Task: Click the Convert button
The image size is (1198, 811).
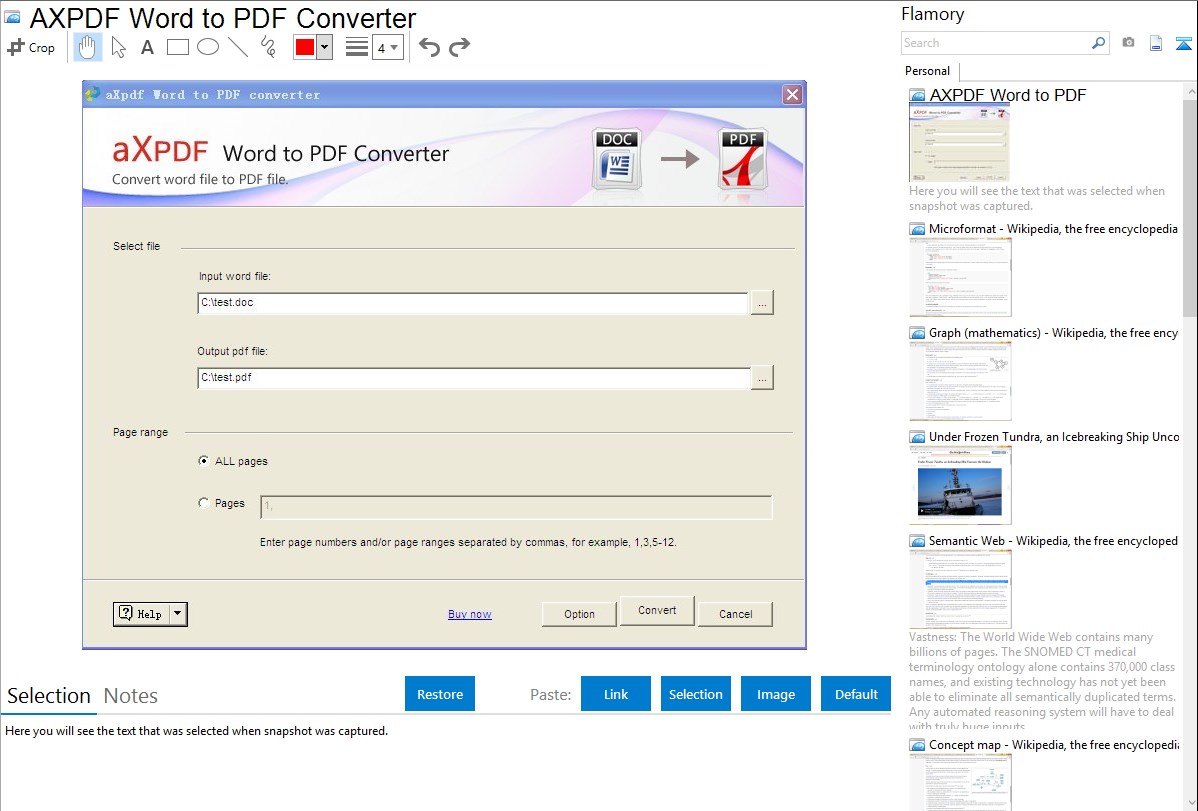Action: (x=657, y=610)
